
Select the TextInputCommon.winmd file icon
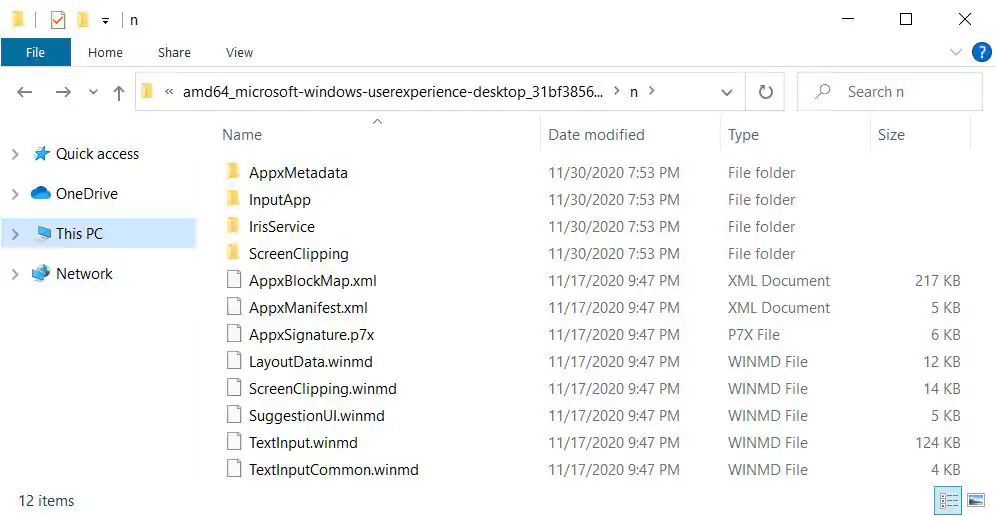pyautogui.click(x=234, y=469)
